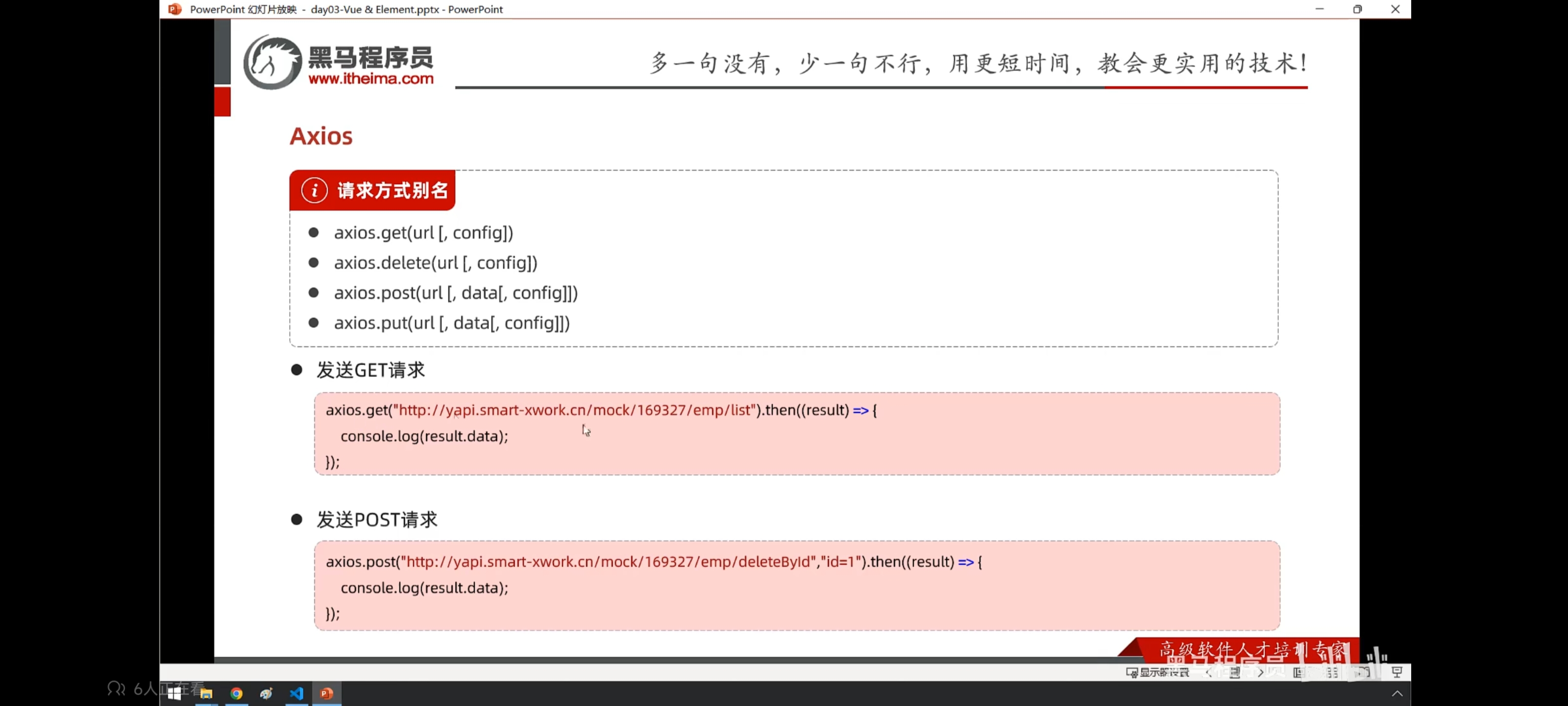Click the 发送GET请求 bullet text
This screenshot has width=1568, height=706.
tap(370, 370)
